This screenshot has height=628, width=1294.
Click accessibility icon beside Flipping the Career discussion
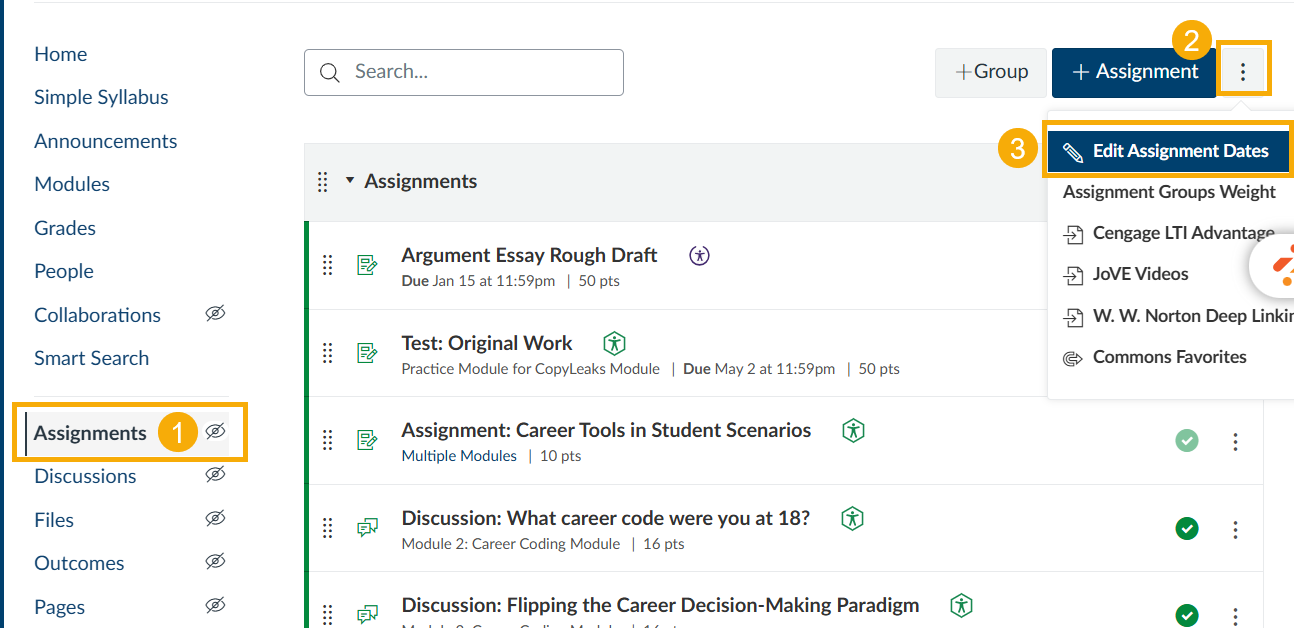(x=961, y=605)
